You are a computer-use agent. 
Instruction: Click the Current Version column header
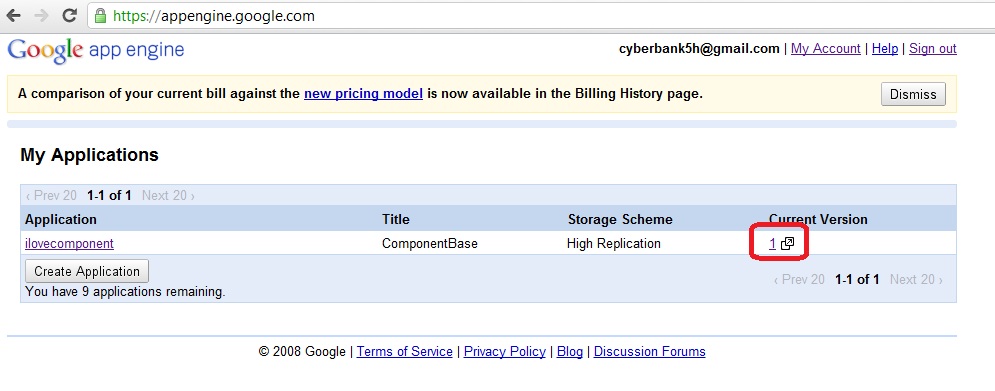click(818, 220)
